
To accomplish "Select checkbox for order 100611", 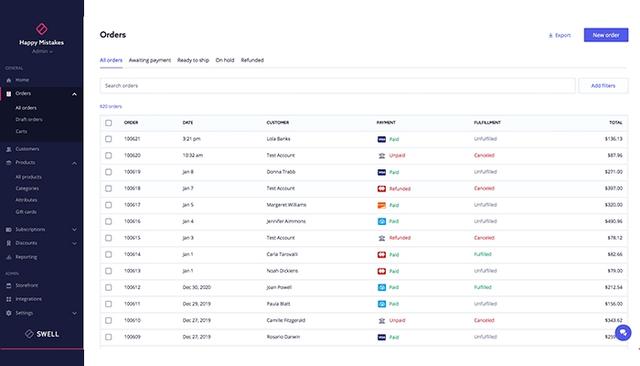I will point(108,304).
